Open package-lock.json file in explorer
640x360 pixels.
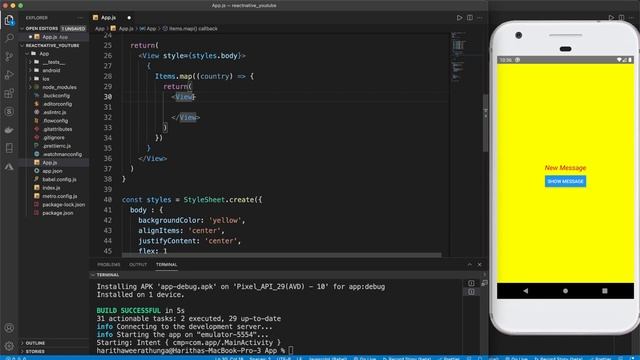pos(64,204)
